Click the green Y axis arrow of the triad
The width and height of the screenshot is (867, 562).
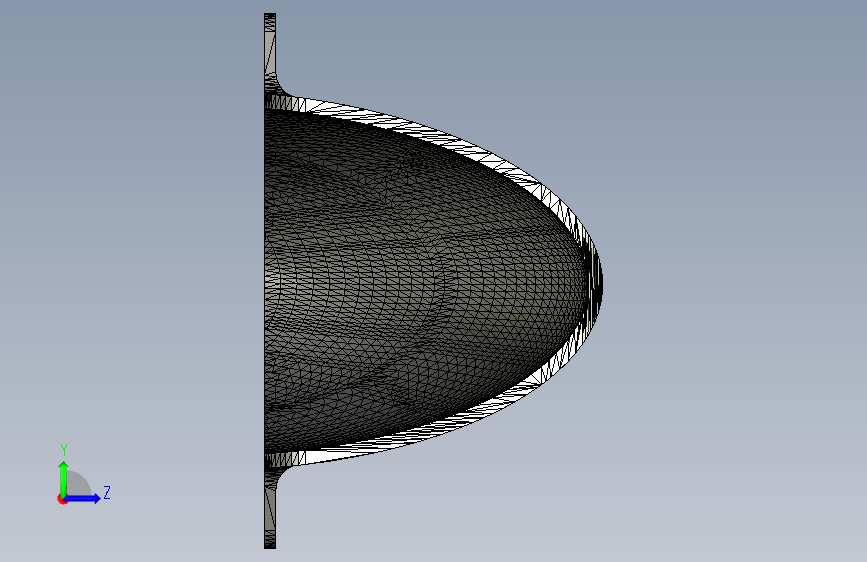[64, 478]
